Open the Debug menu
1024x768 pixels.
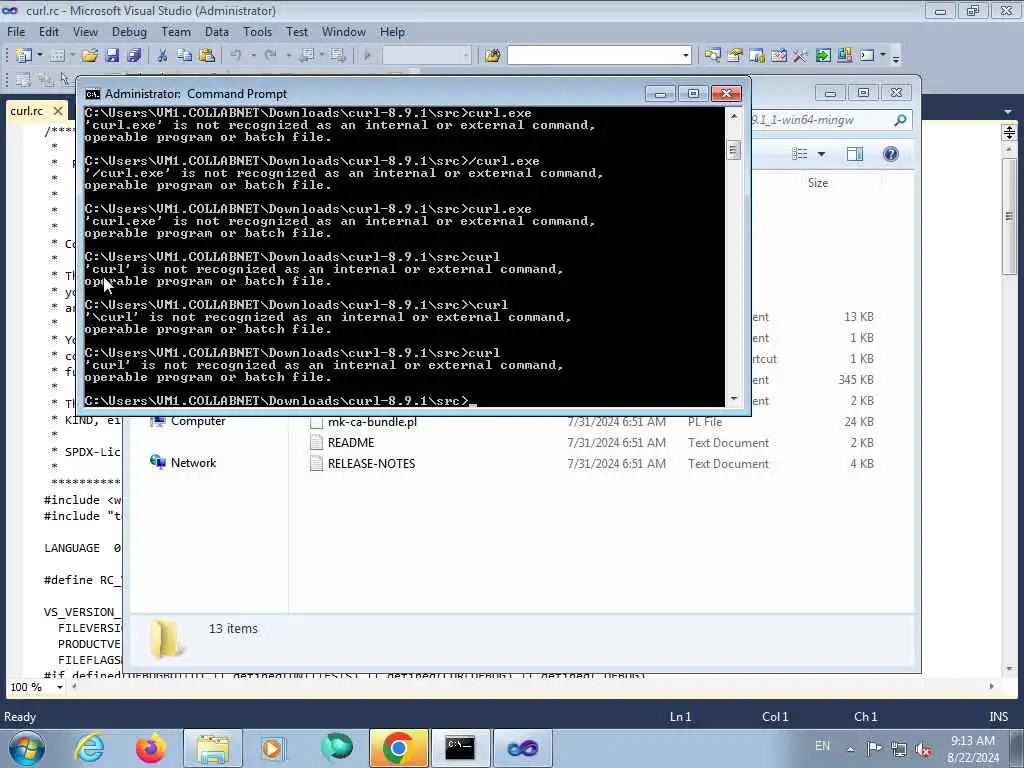click(129, 32)
